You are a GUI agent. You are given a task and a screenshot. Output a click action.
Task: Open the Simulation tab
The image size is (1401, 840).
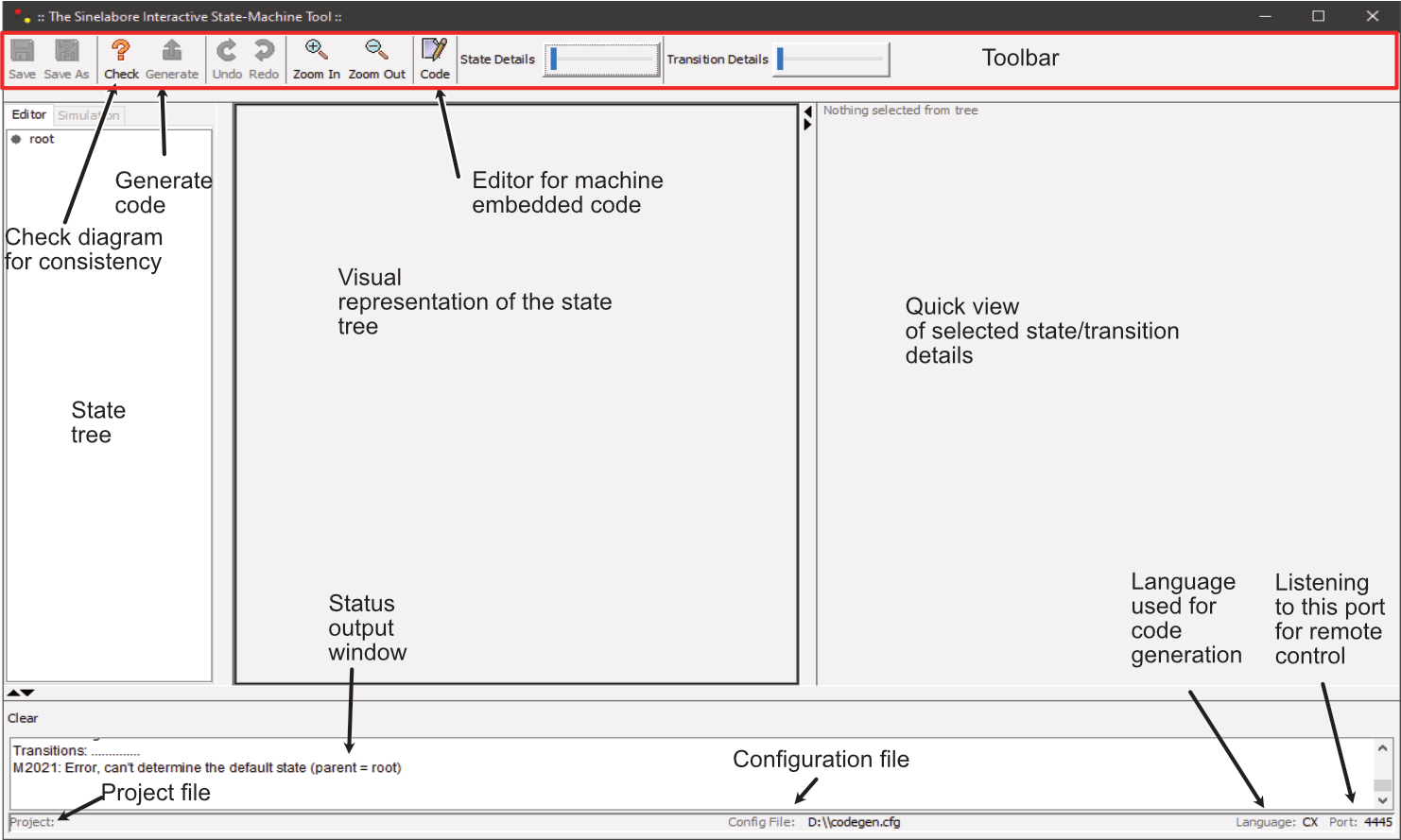pos(88,114)
